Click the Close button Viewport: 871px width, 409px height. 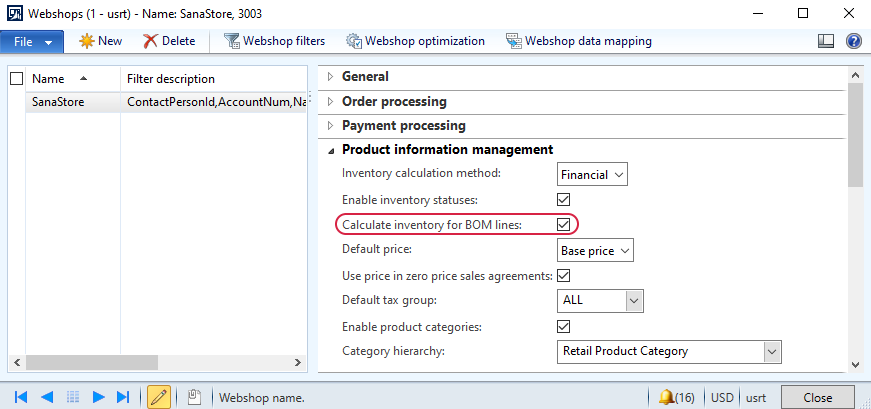(818, 398)
